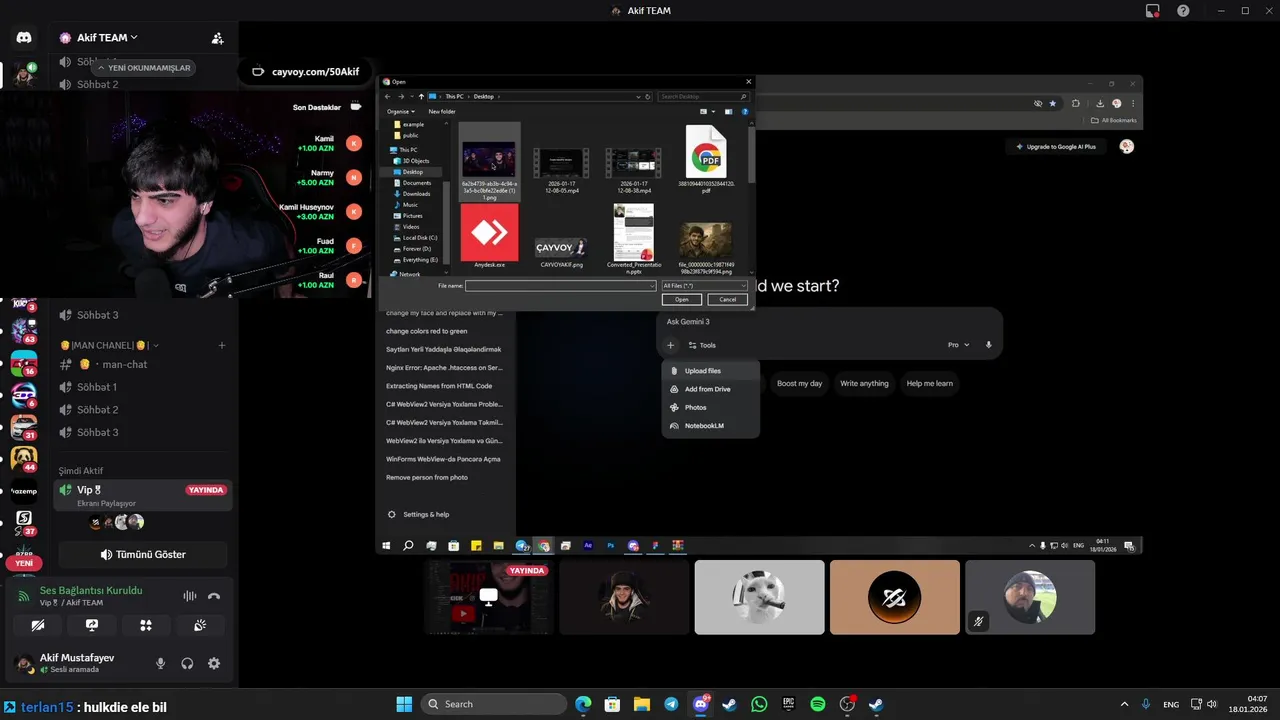Open the man-chat text channel

[143, 364]
